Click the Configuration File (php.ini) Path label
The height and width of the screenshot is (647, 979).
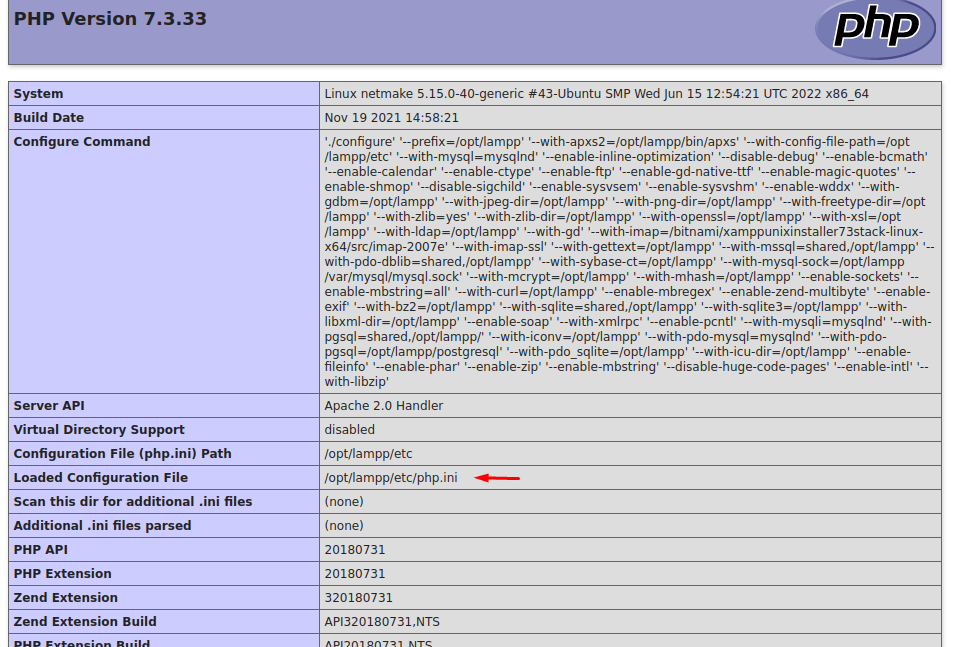[x=122, y=454]
